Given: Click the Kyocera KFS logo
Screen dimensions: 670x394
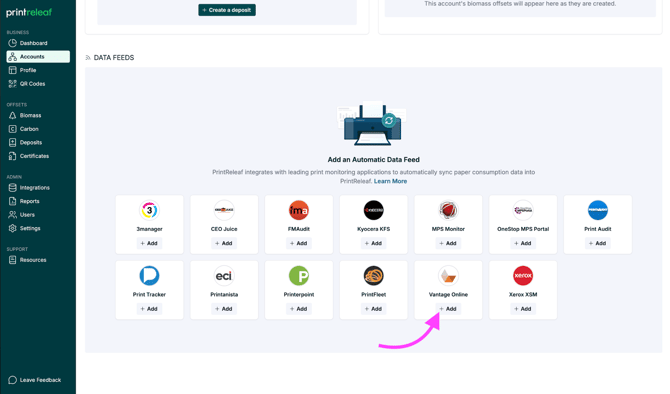Looking at the screenshot, I should tap(373, 210).
